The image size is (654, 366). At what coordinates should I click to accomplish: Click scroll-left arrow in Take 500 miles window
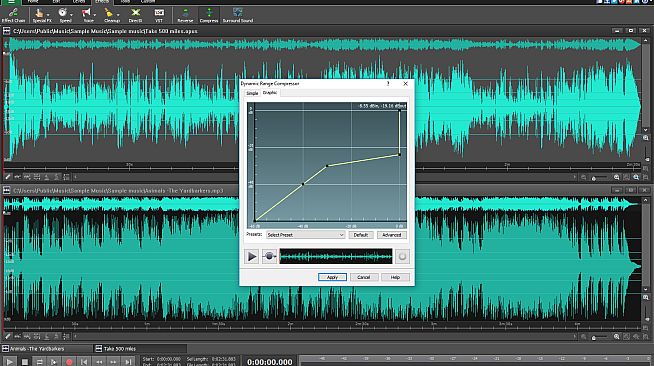coord(75,177)
